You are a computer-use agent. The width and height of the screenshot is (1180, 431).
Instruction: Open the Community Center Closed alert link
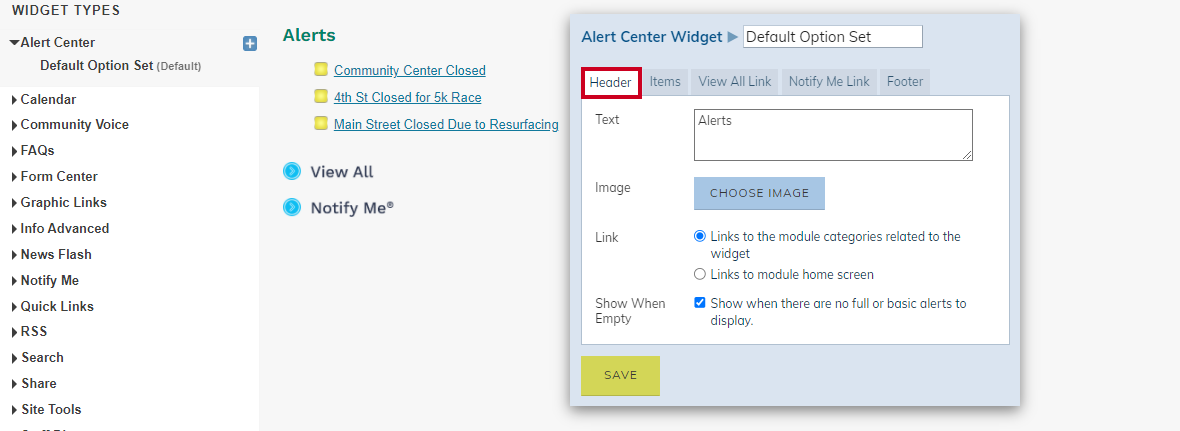[409, 70]
